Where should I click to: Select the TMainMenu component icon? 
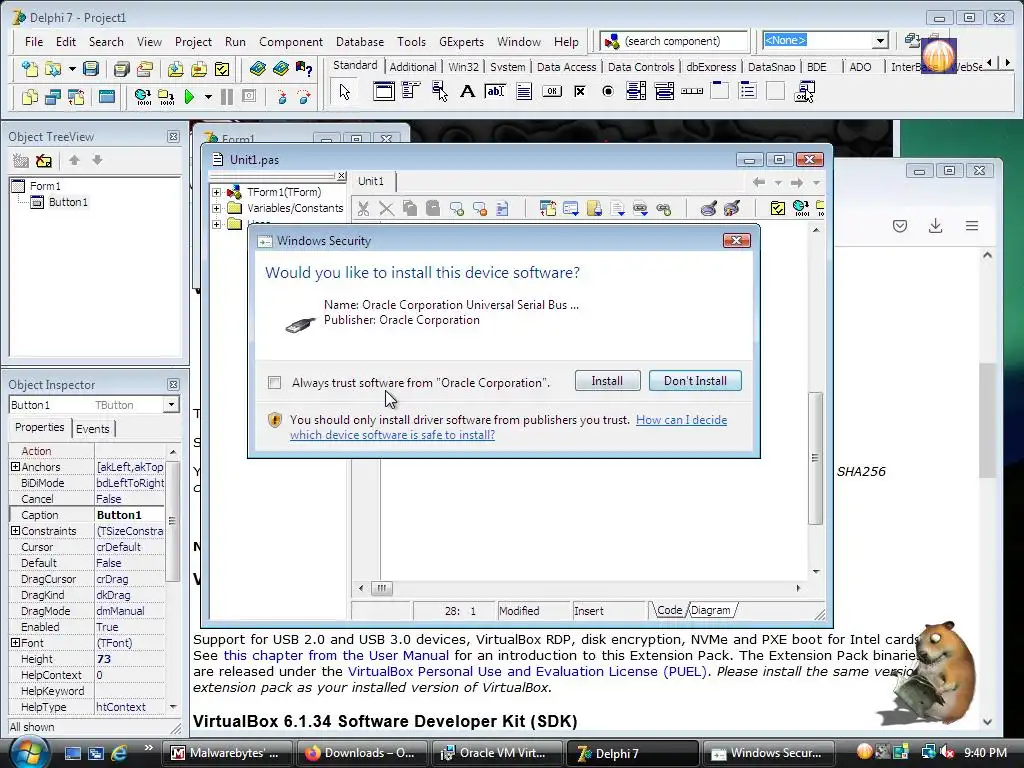[411, 91]
